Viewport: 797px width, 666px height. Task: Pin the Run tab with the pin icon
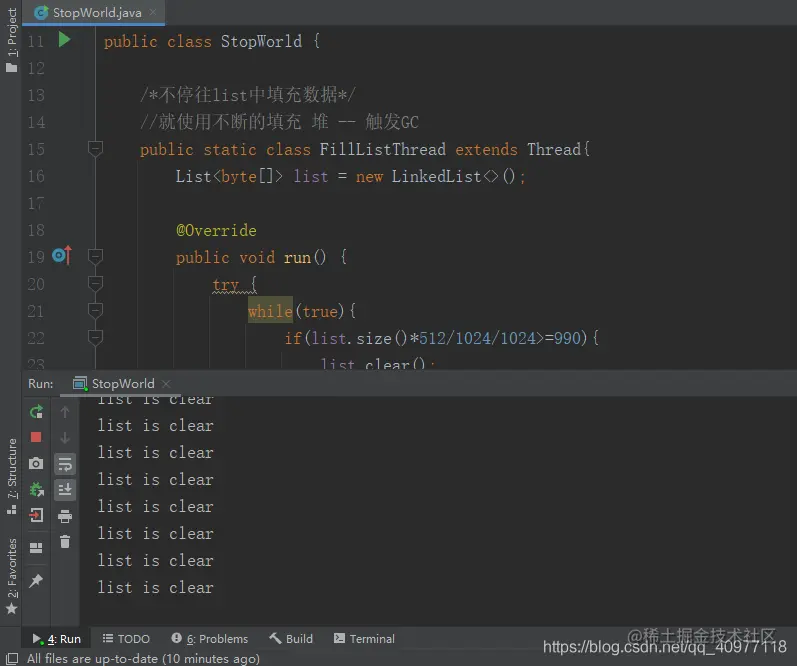tap(36, 580)
